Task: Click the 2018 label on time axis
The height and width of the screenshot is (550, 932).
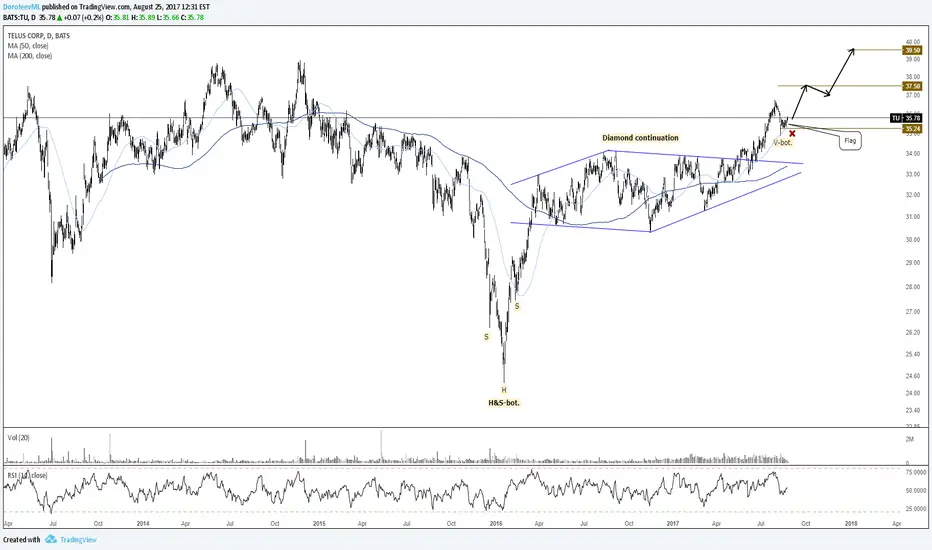Action: [851, 524]
